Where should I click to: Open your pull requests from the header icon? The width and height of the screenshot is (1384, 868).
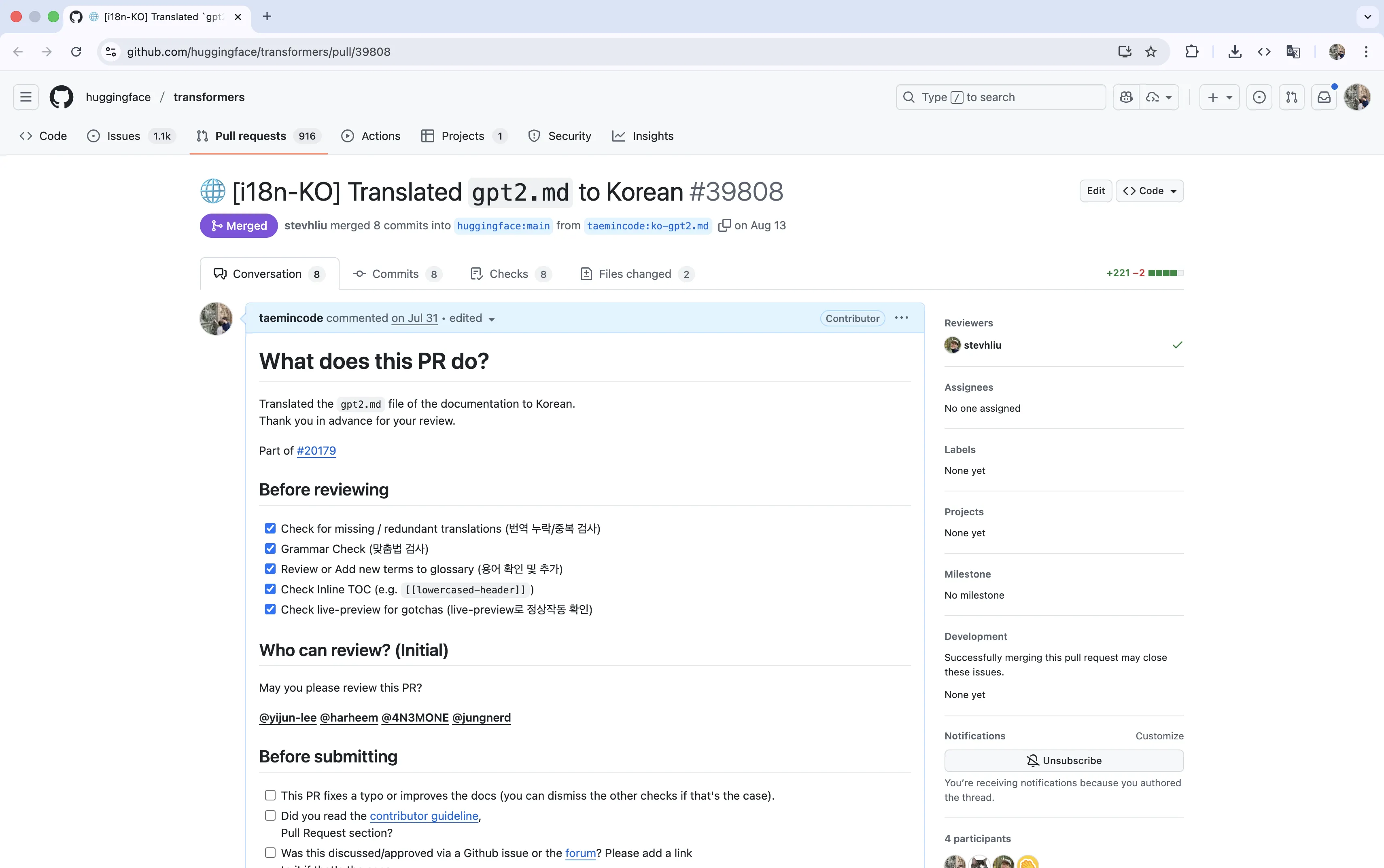click(x=1292, y=96)
